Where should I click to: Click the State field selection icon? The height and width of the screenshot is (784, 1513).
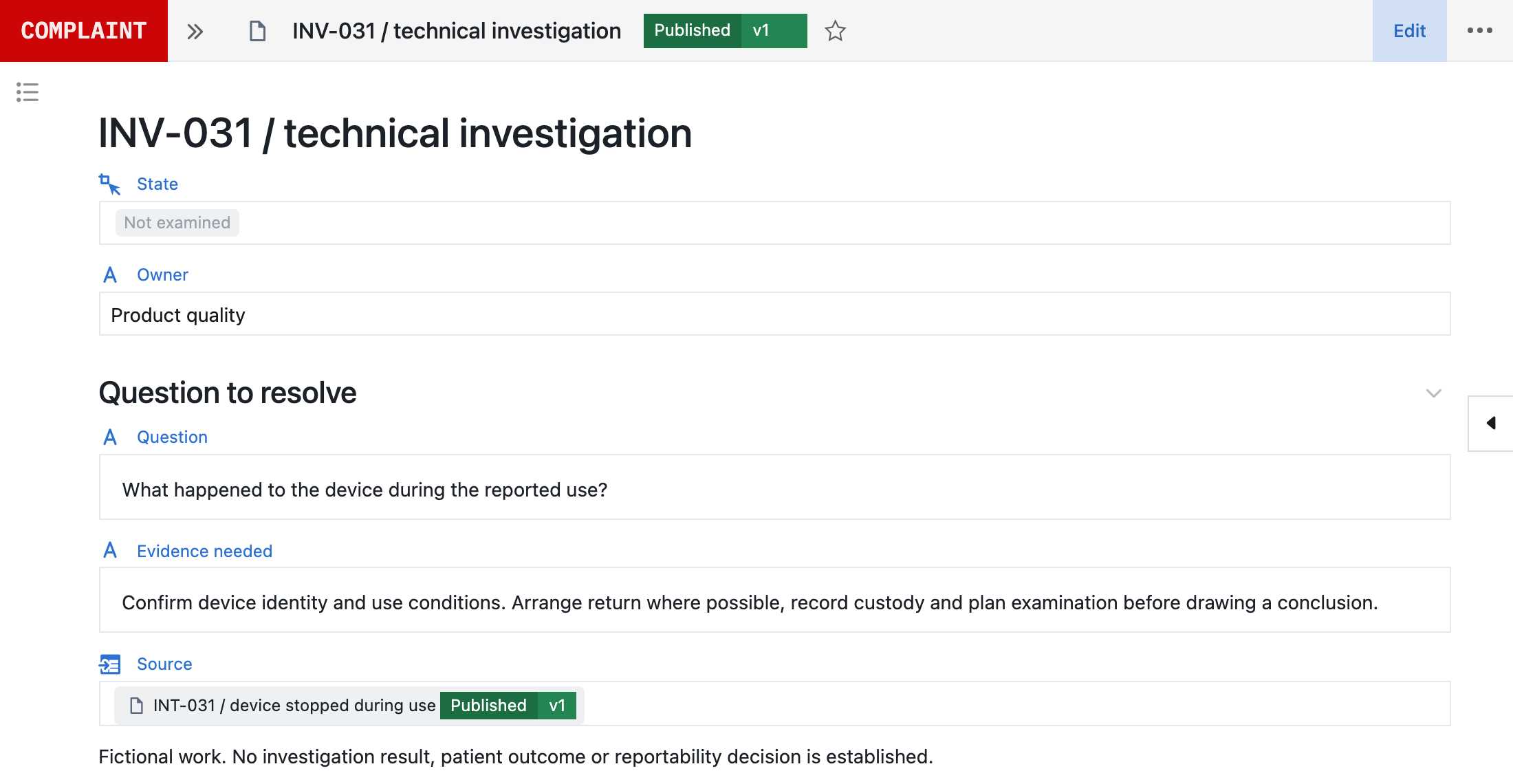109,184
